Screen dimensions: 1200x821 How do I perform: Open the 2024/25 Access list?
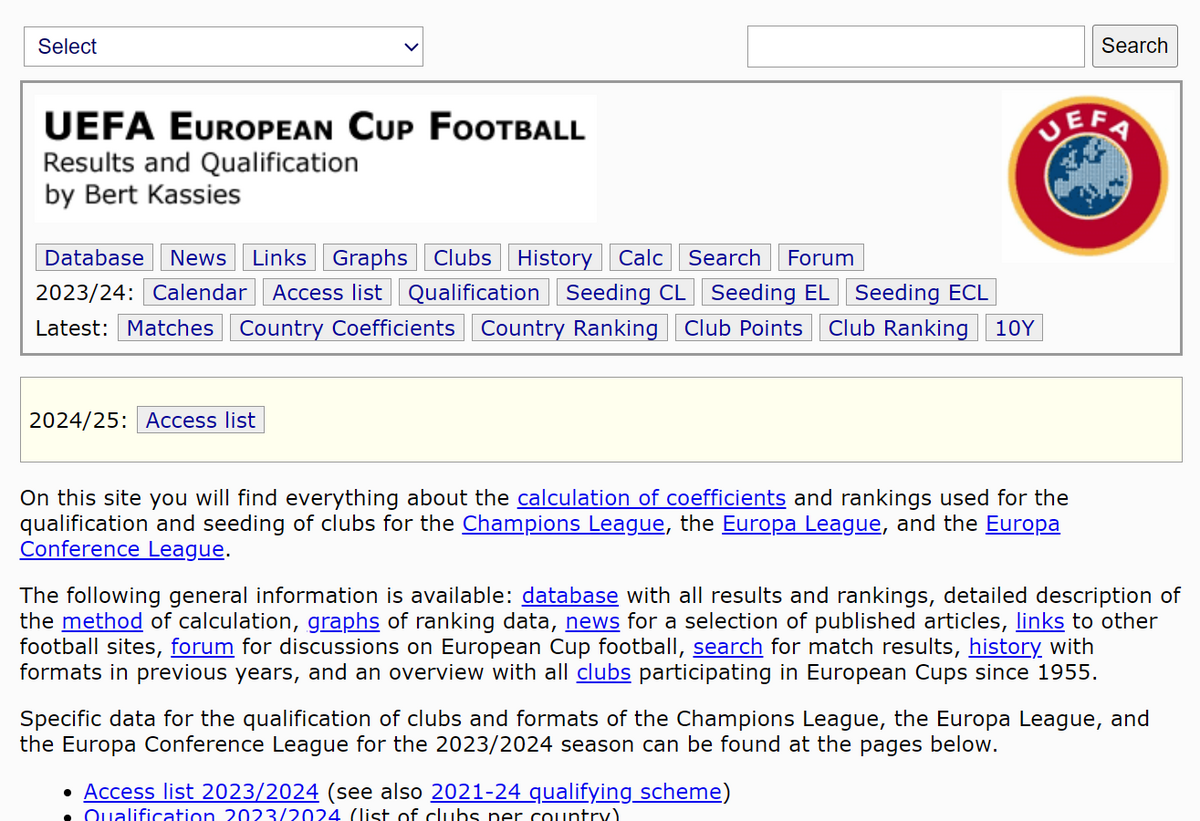point(200,419)
